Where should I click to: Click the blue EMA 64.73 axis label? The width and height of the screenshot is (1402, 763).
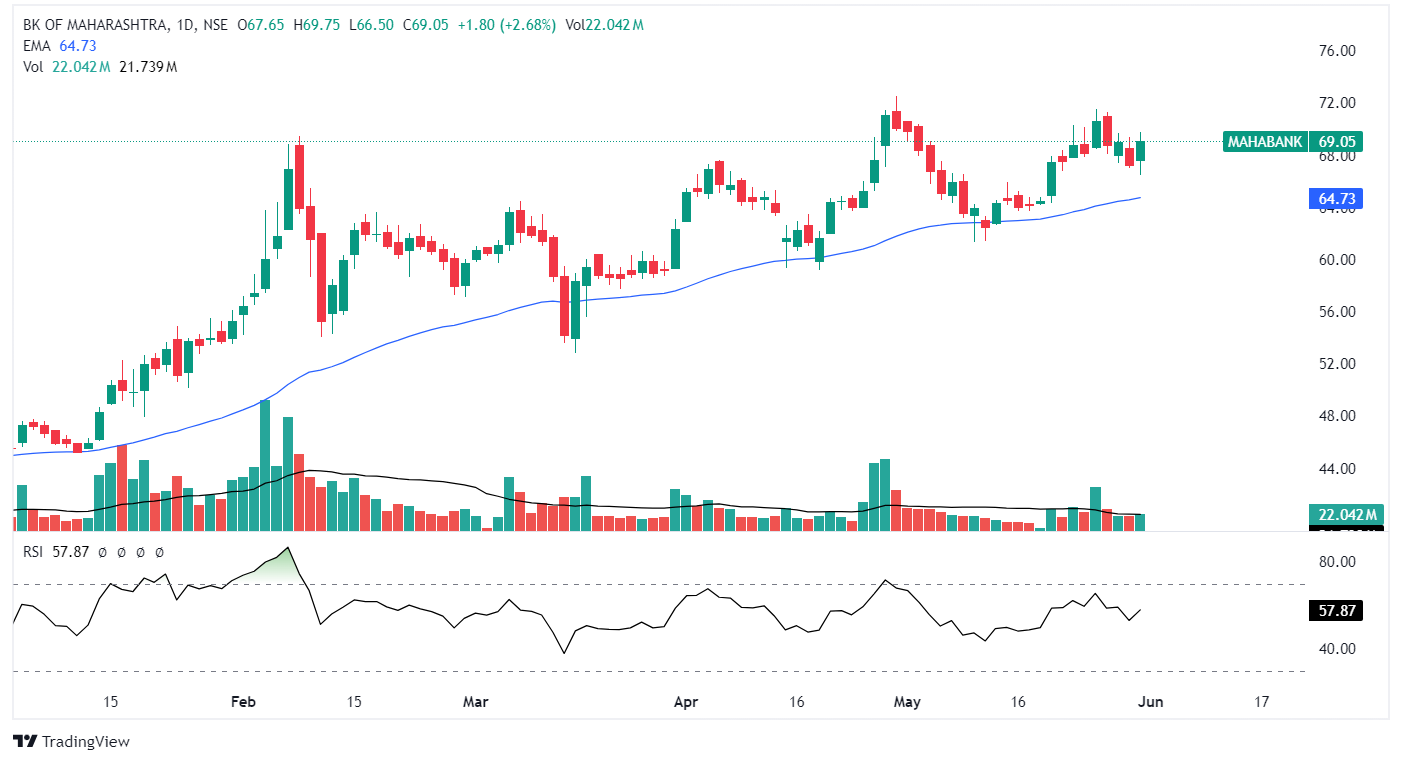click(1335, 200)
